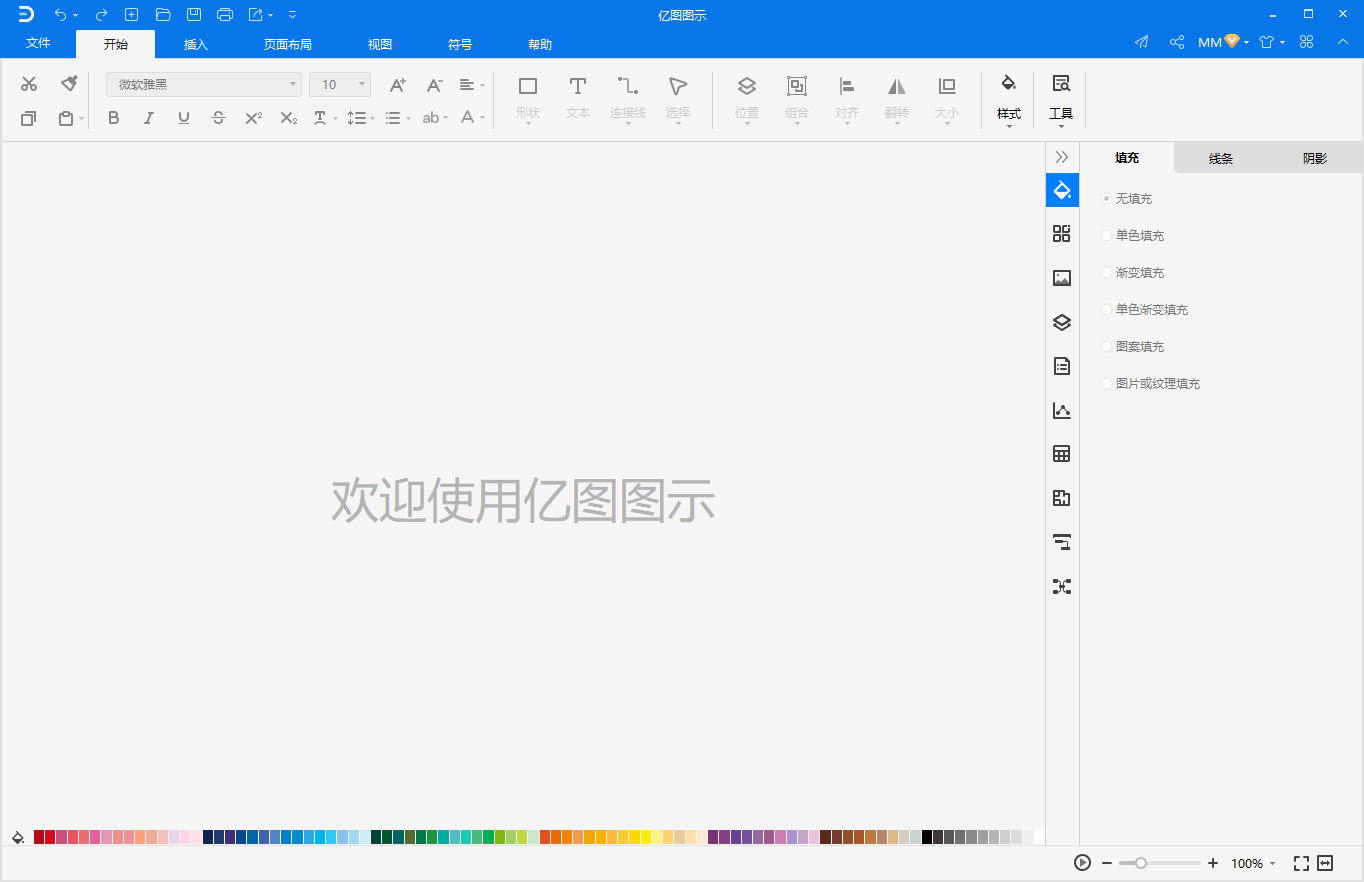
Task: Open the image panel icon in sidebar
Action: coord(1062,278)
